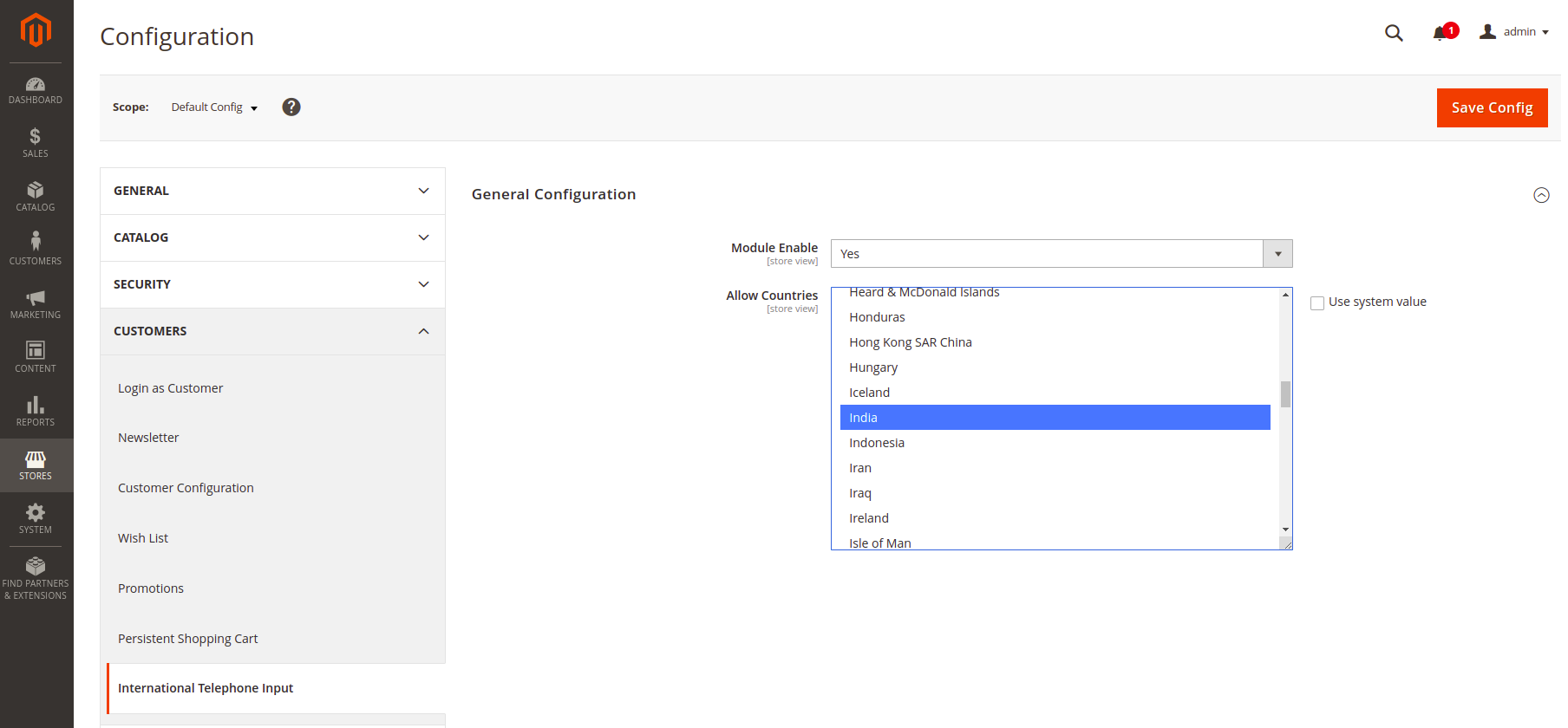Viewport: 1568px width, 728px height.
Task: Click the country list resize handle
Action: [1287, 544]
